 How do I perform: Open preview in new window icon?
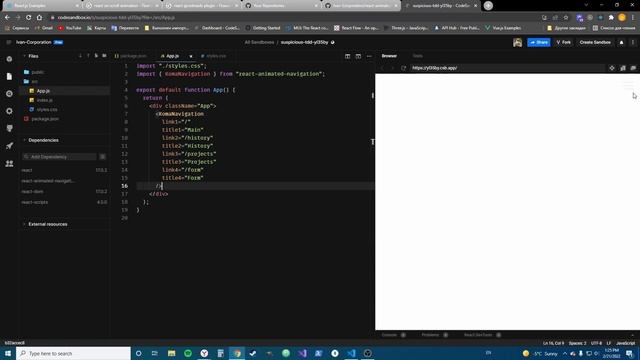pyautogui.click(x=633, y=68)
